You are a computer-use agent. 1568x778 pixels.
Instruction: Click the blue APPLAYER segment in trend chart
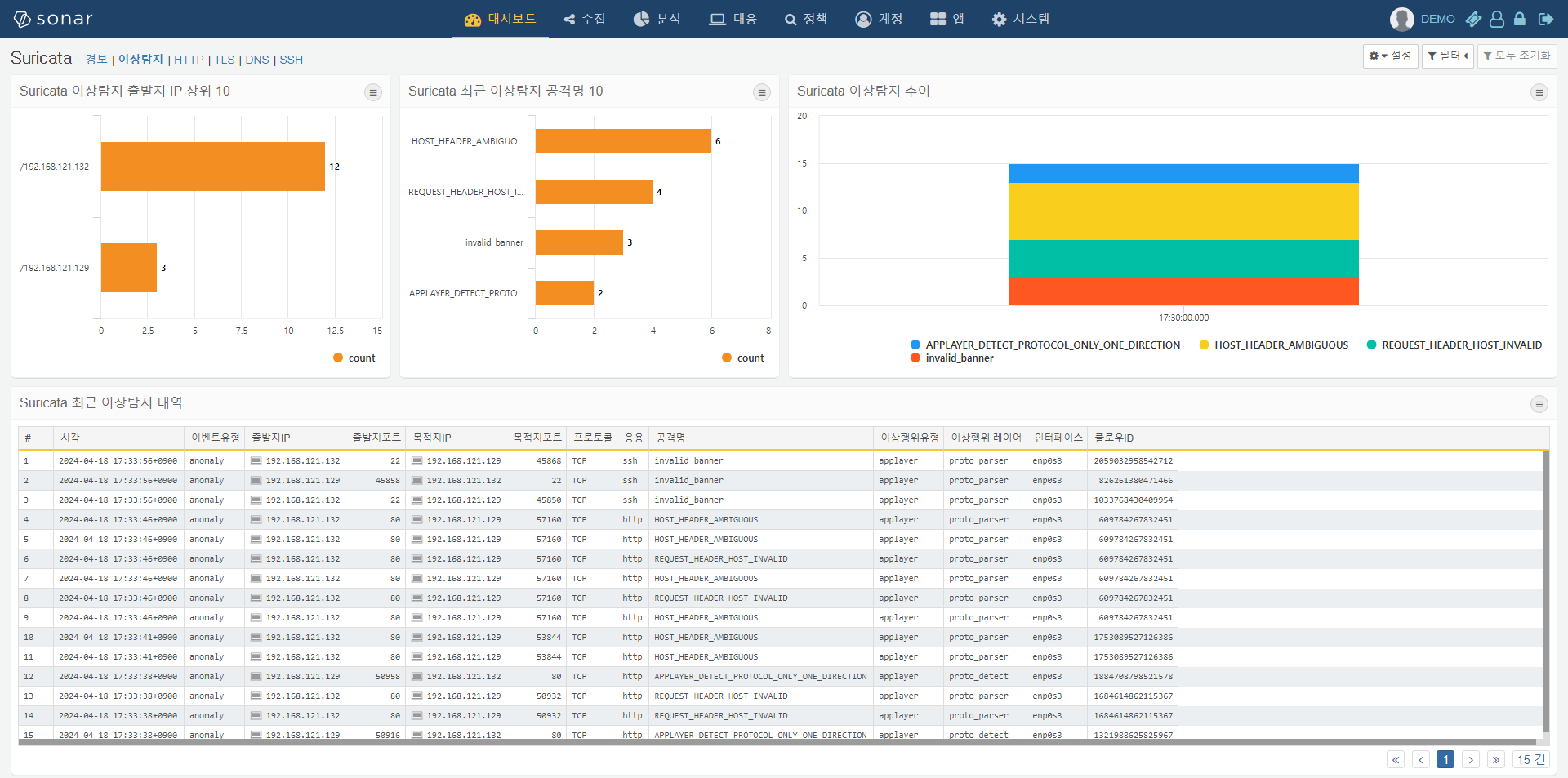click(1183, 173)
